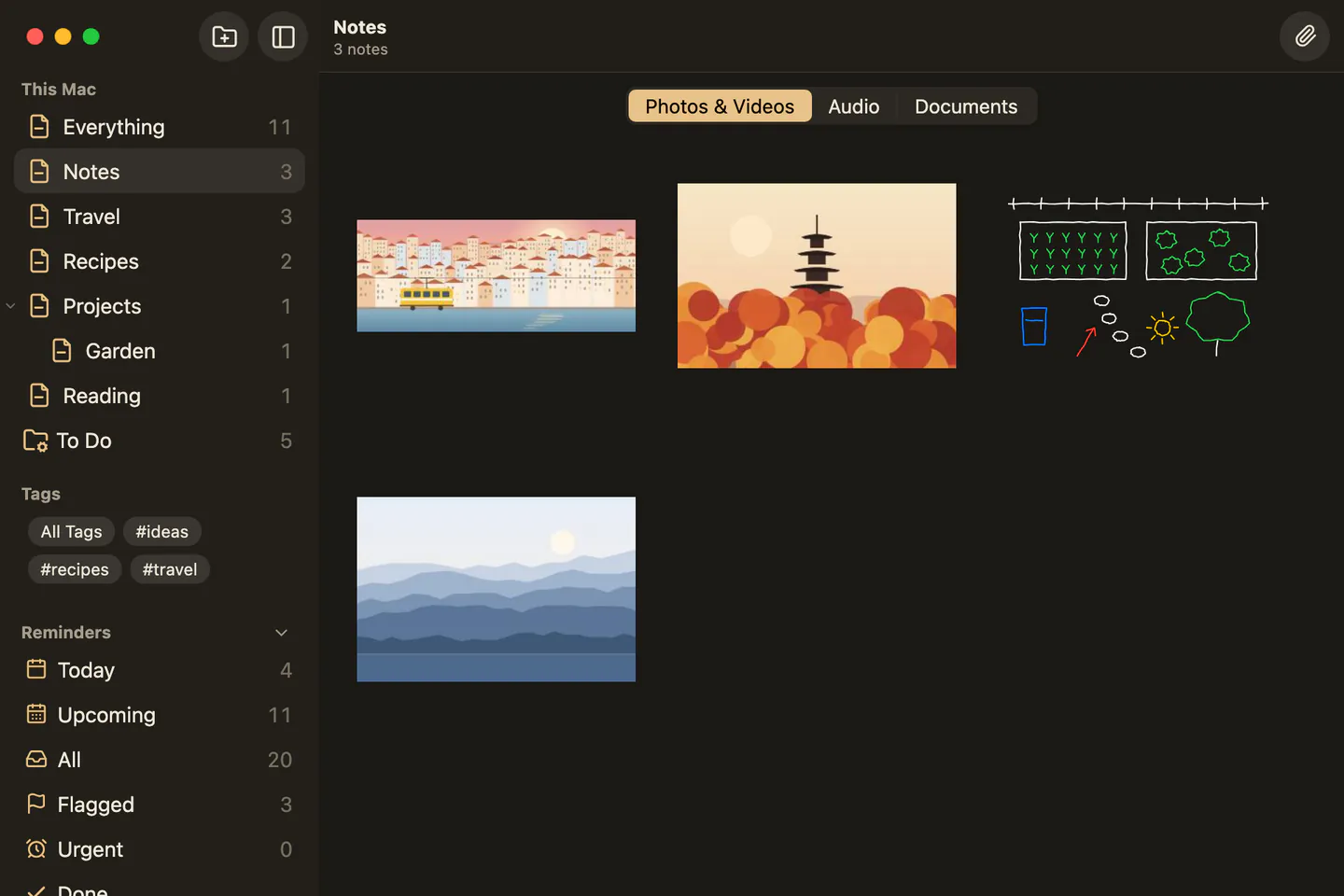Screen dimensions: 1344x896
Task: Click the To Do smart folder icon
Action: 35,441
